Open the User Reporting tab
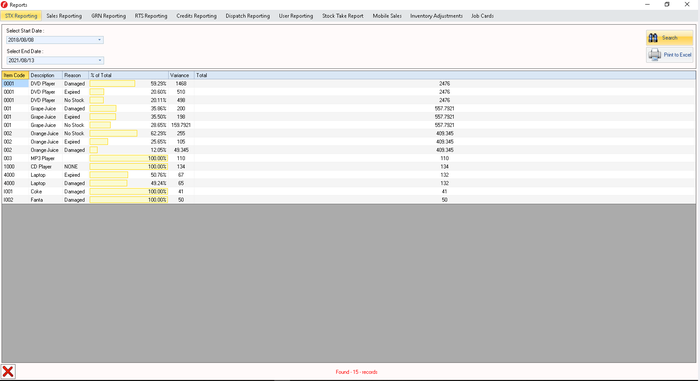The image size is (700, 381). point(296,16)
